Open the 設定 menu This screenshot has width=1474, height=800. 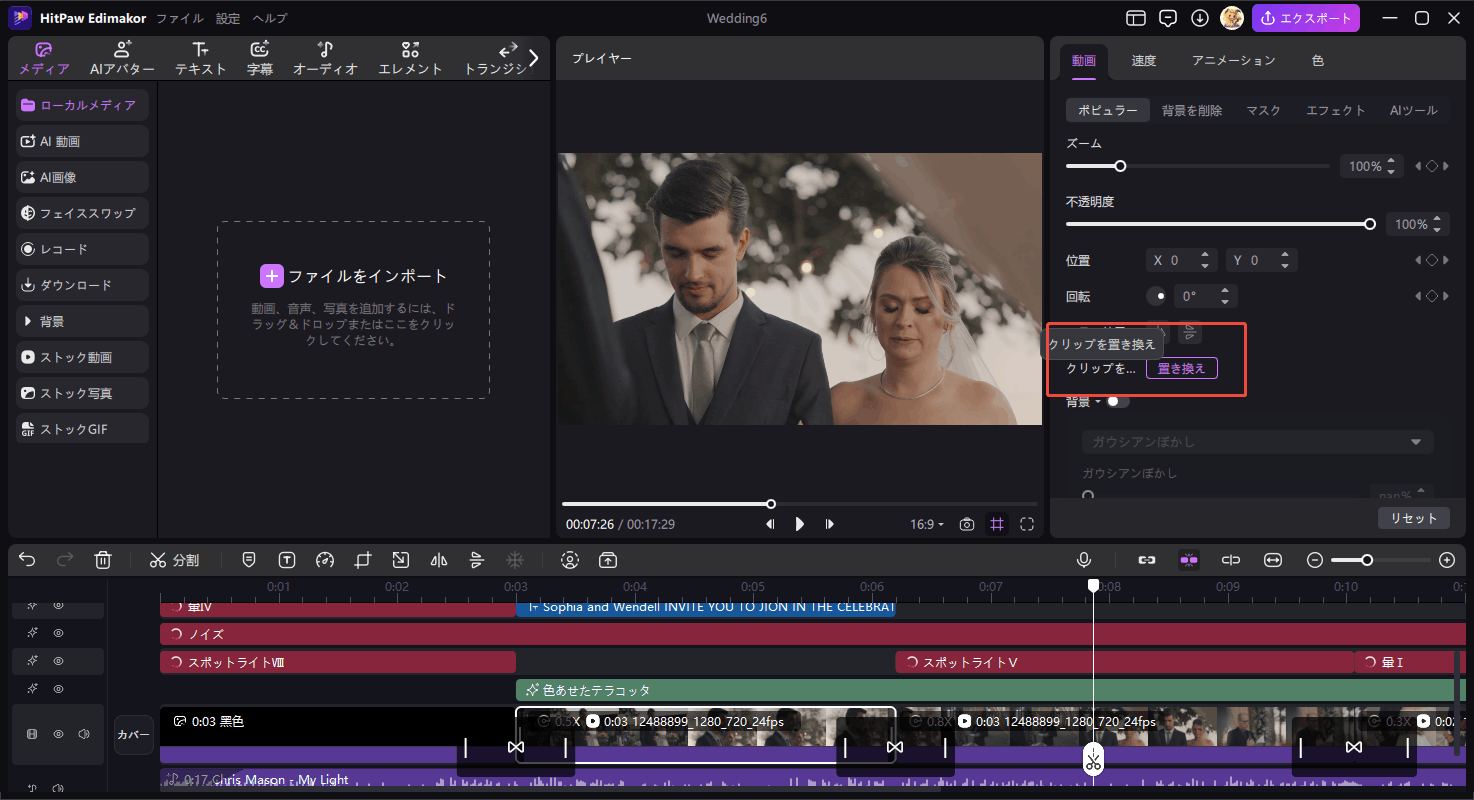228,18
